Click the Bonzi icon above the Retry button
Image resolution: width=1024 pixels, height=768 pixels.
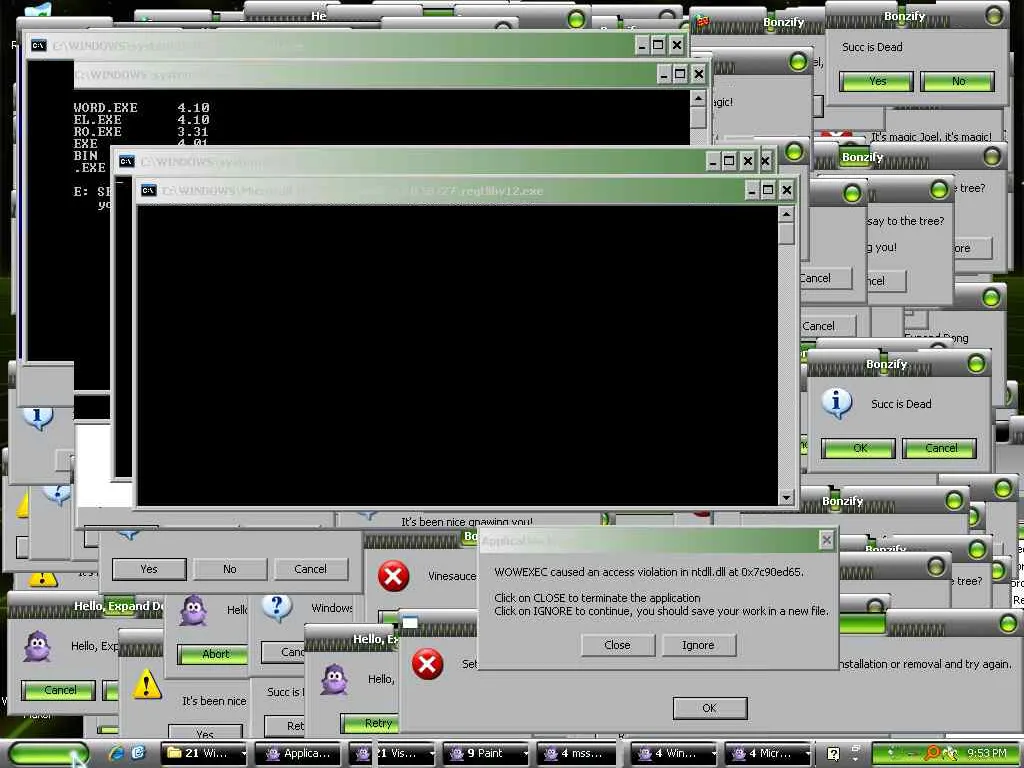(x=334, y=679)
